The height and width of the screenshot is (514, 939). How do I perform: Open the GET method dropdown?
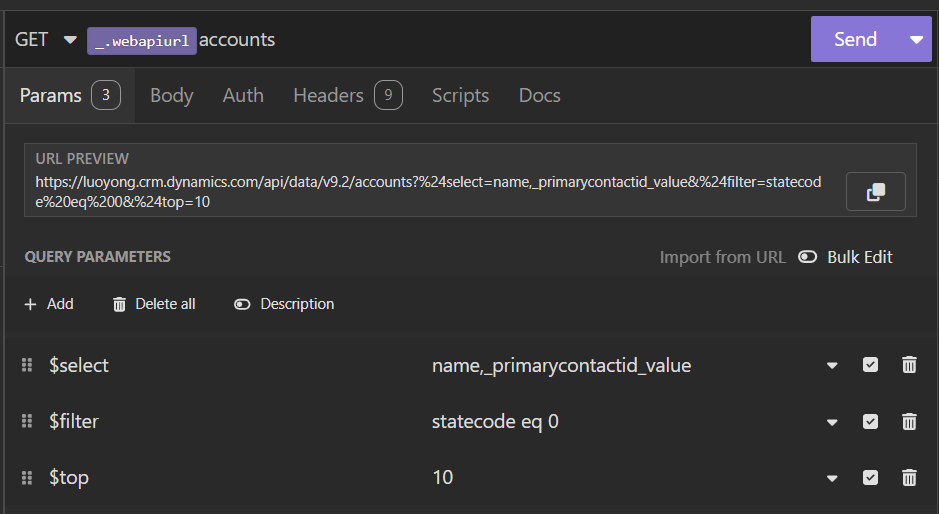click(46, 40)
